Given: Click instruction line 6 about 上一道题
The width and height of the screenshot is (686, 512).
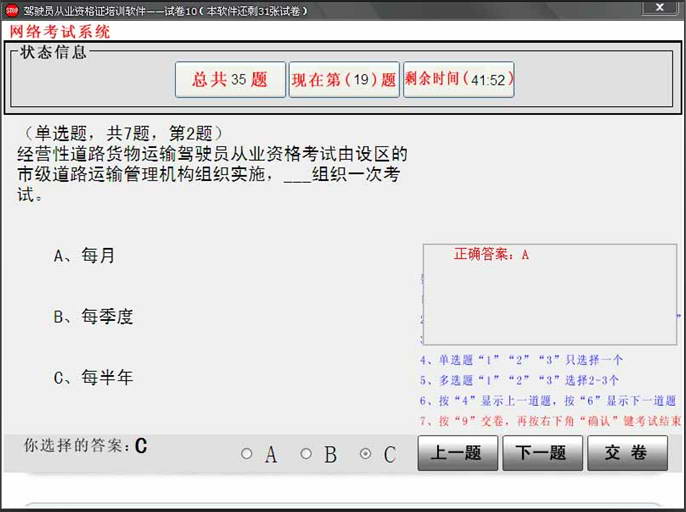Looking at the screenshot, I should (x=548, y=400).
